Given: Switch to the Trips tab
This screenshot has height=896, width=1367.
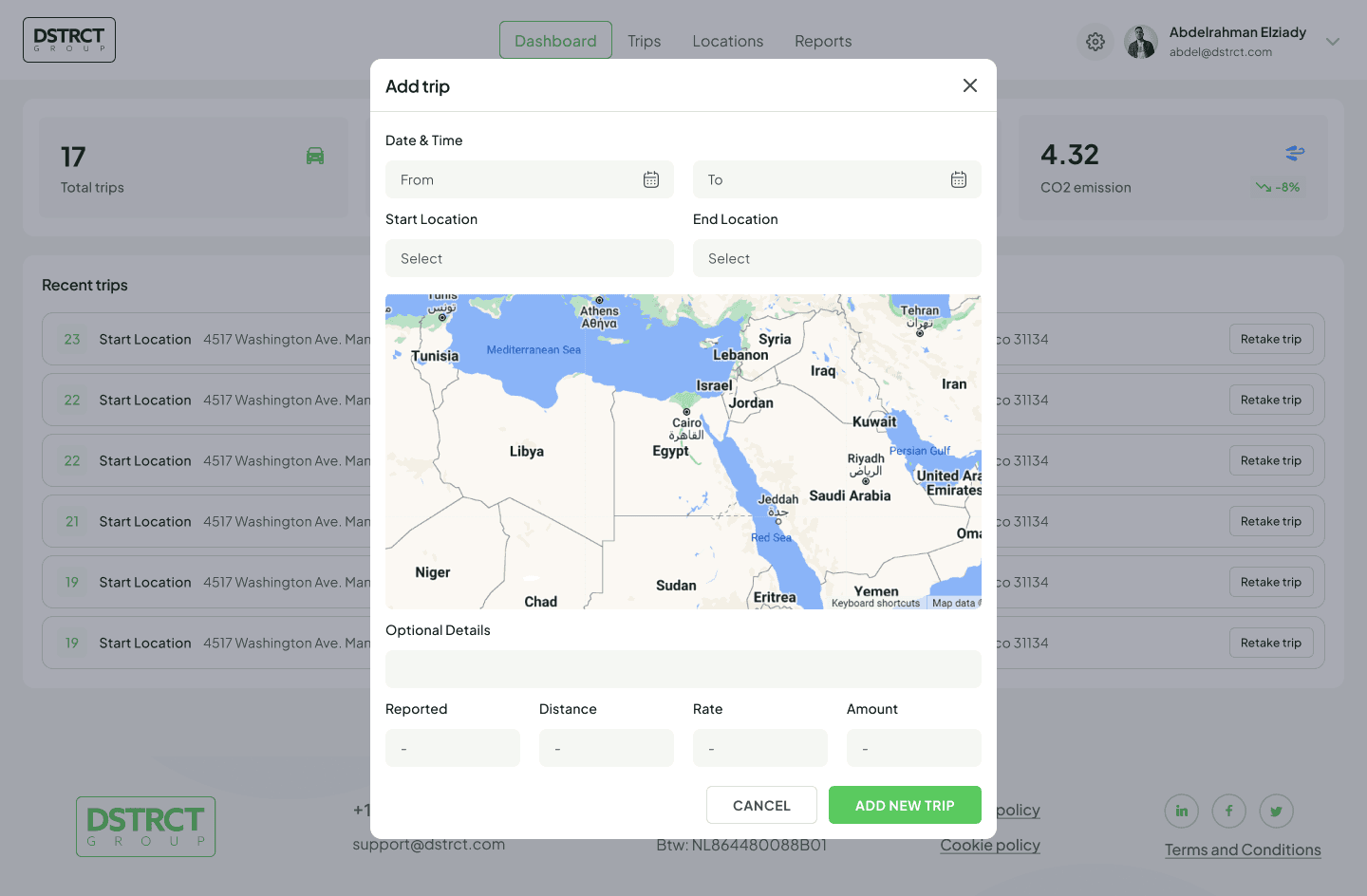Looking at the screenshot, I should click(644, 41).
